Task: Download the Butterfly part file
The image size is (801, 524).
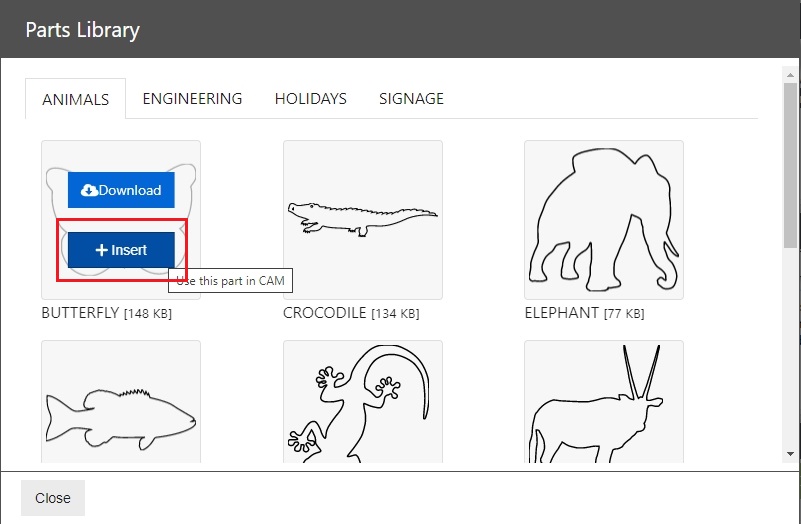Action: tap(121, 190)
